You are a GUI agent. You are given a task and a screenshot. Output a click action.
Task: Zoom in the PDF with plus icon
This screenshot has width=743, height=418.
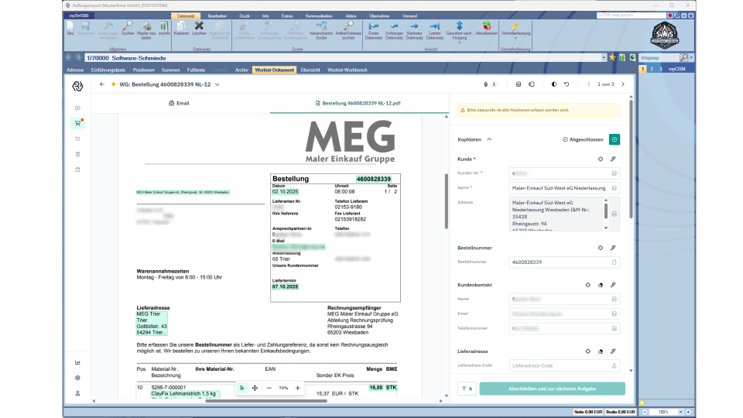tap(298, 388)
